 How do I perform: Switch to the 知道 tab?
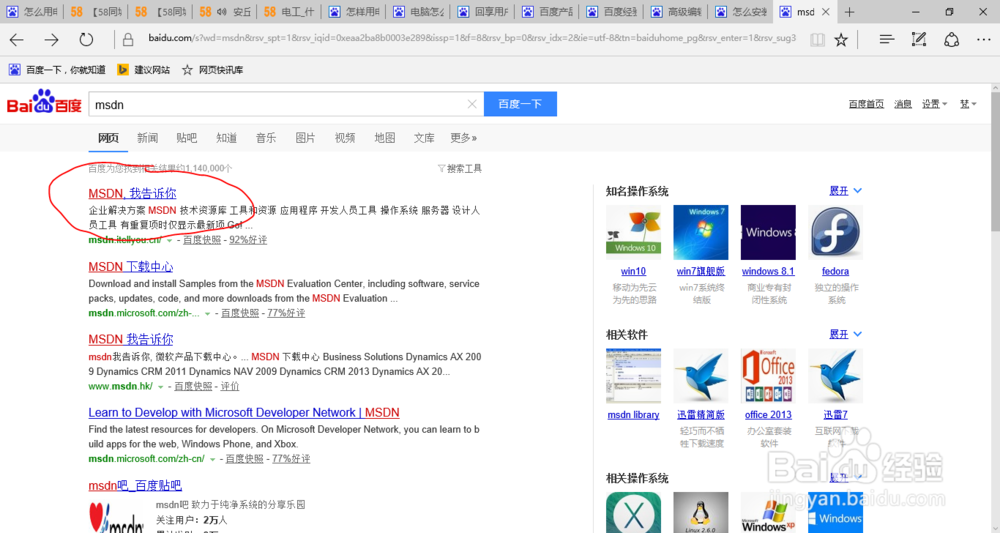pos(226,138)
